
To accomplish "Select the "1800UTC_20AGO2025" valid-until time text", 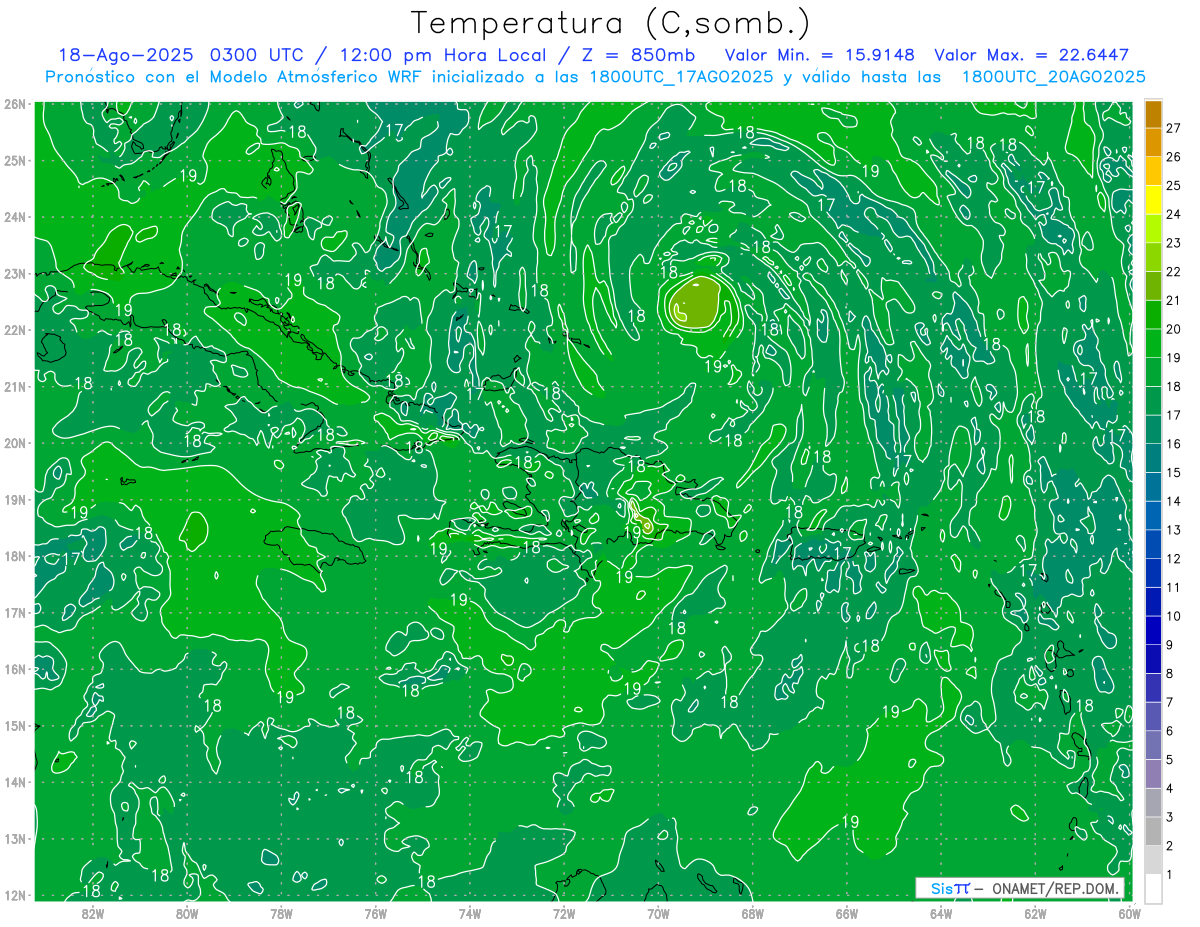I will click(1053, 77).
